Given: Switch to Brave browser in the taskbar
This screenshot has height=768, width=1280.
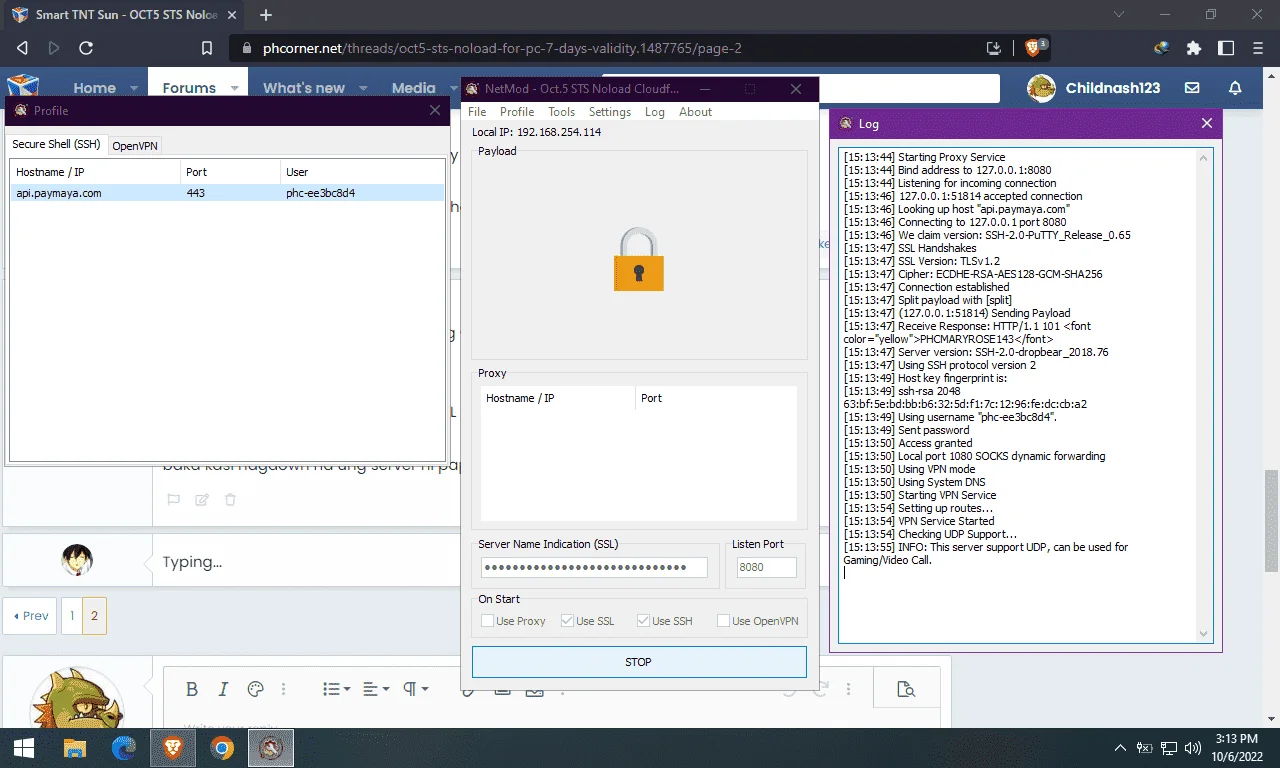Looking at the screenshot, I should [x=173, y=748].
